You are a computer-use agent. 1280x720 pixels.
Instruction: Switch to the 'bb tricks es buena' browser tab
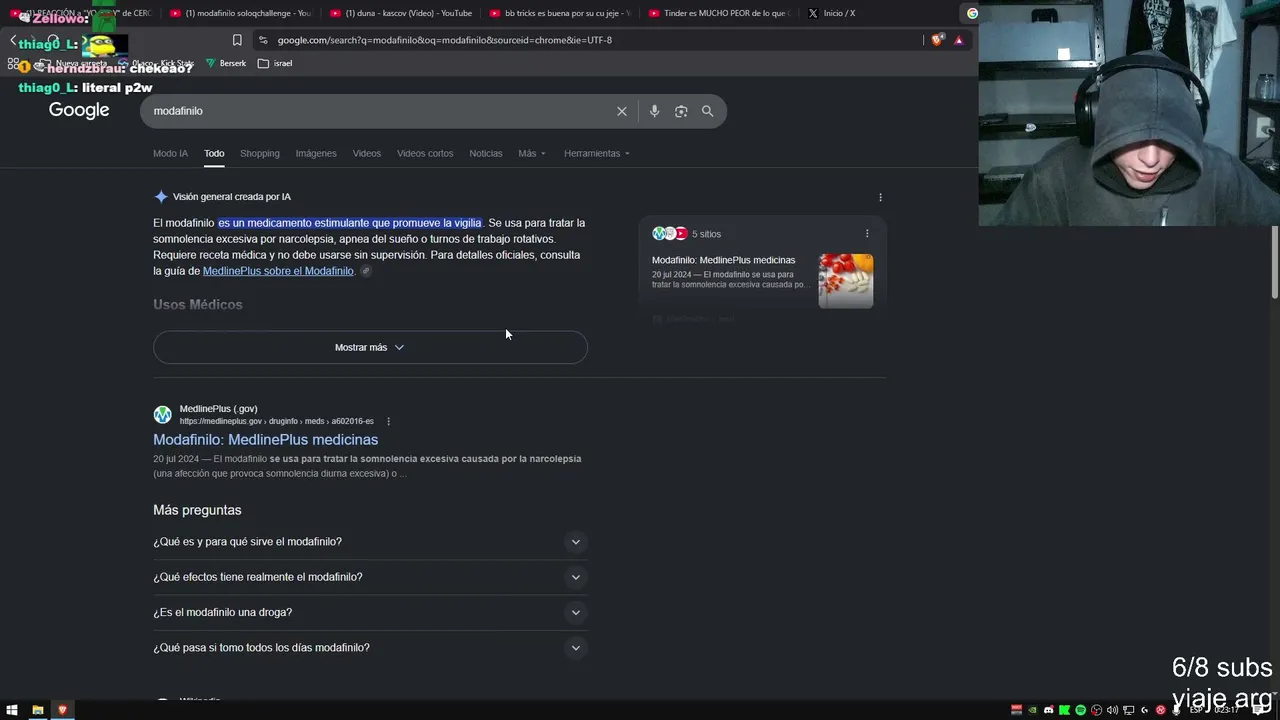[560, 13]
